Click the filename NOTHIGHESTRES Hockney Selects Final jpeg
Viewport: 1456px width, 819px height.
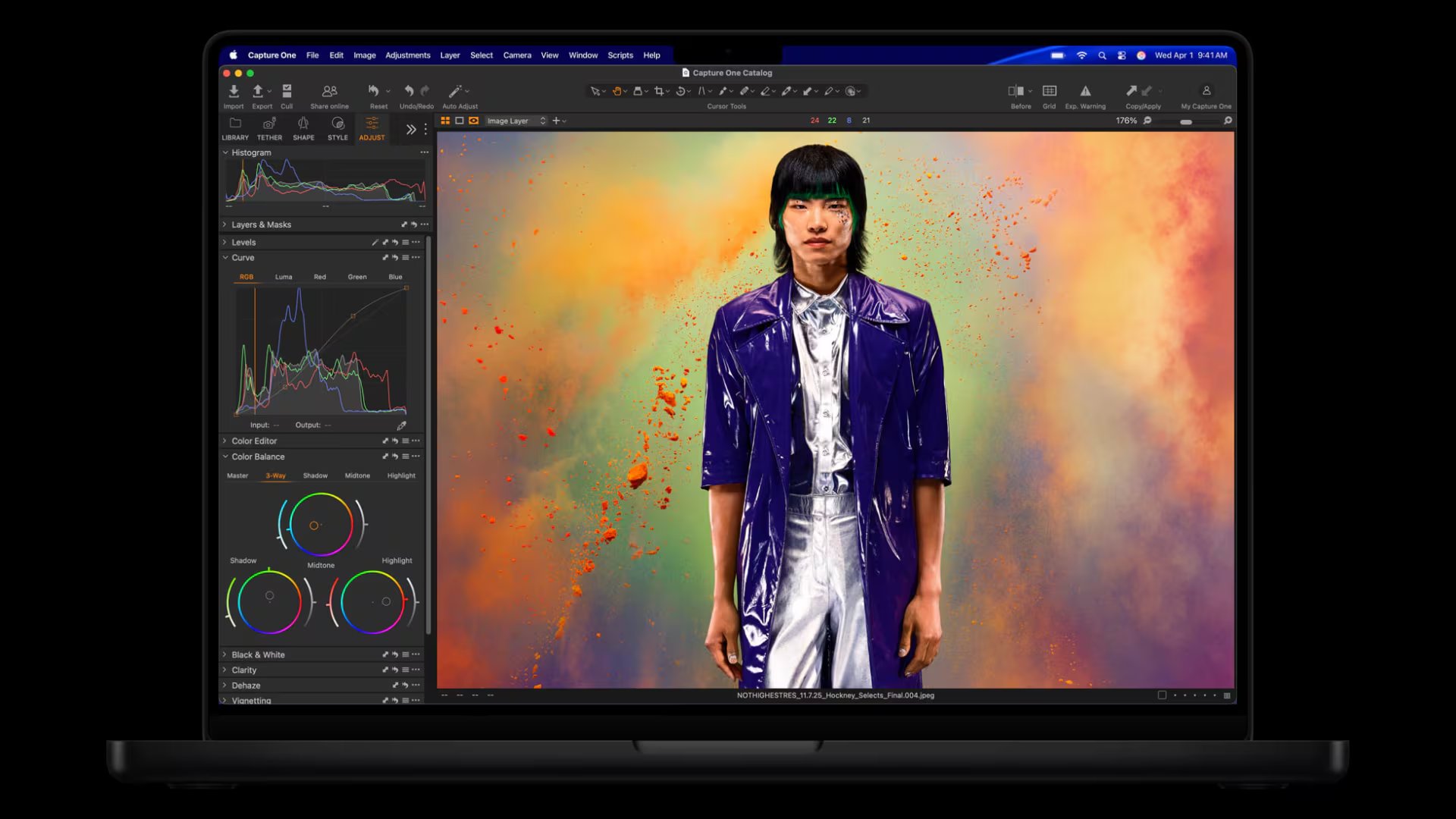pyautogui.click(x=834, y=695)
